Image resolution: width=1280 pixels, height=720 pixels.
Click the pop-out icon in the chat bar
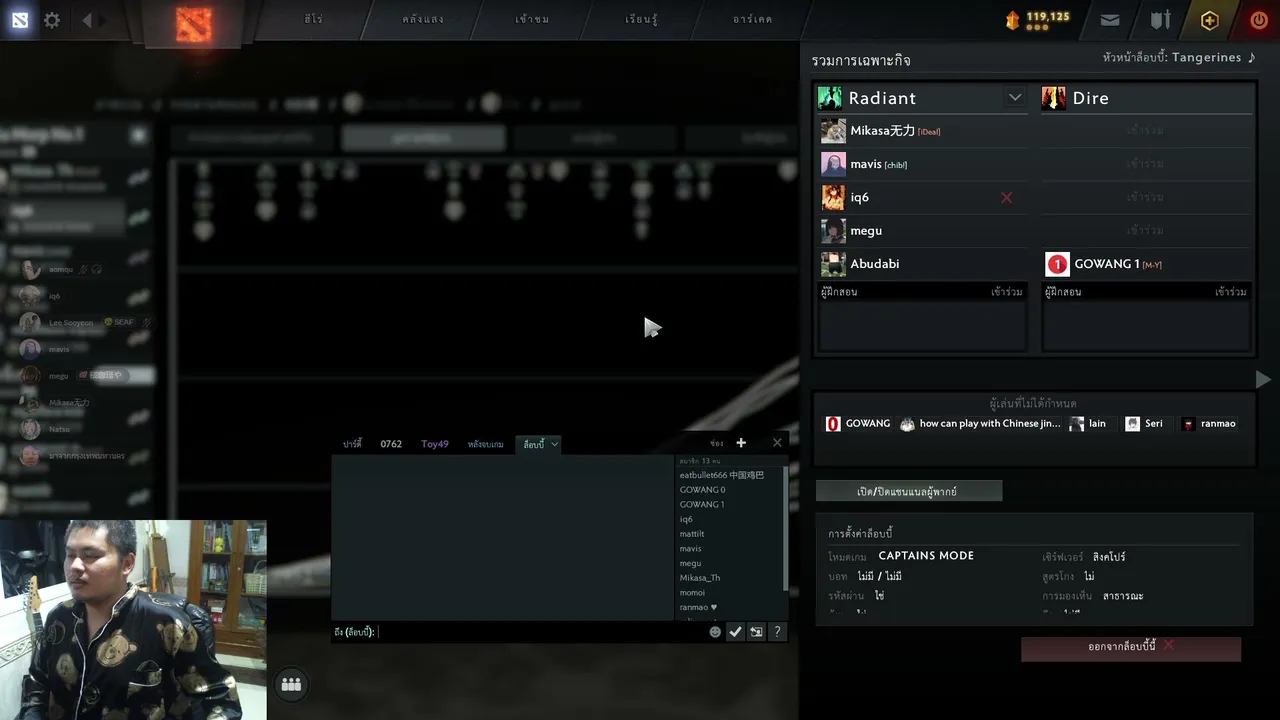point(756,632)
